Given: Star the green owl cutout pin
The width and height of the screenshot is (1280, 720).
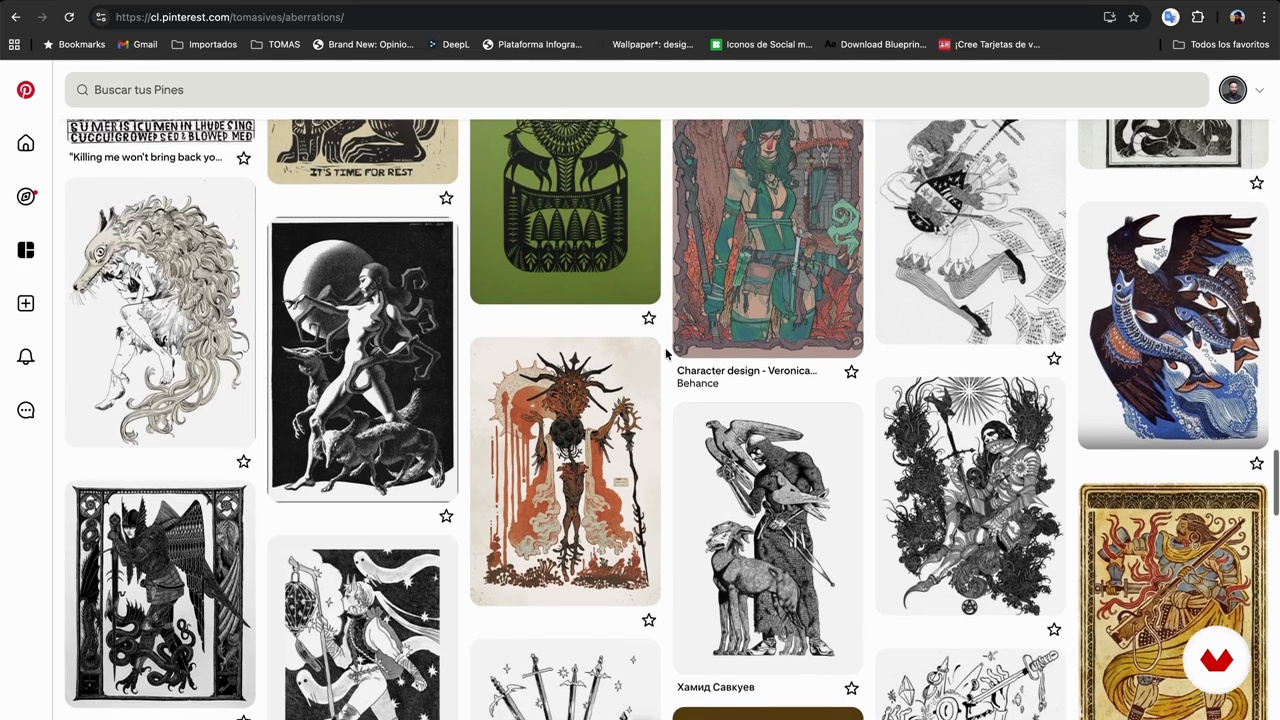Looking at the screenshot, I should pyautogui.click(x=649, y=318).
